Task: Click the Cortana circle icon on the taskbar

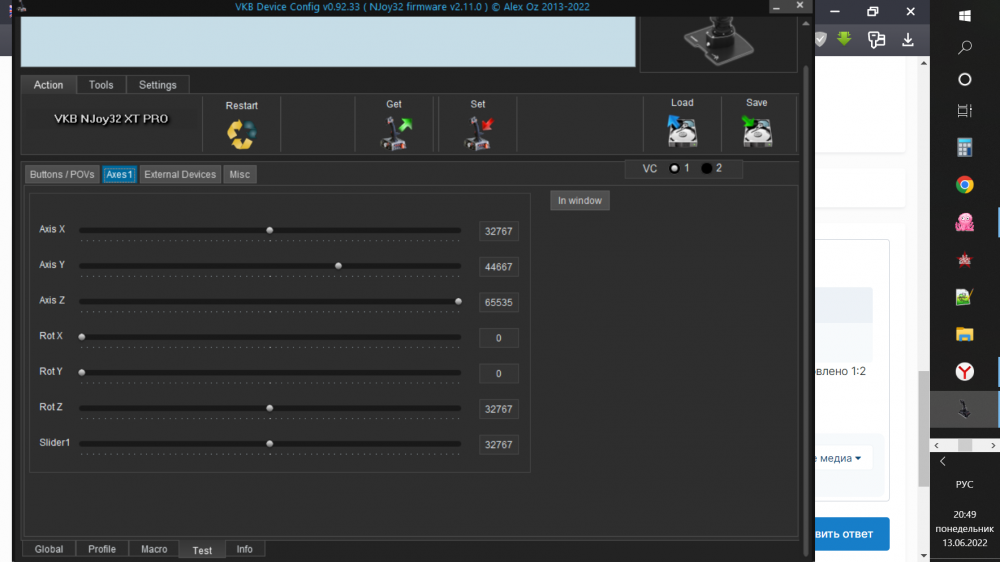Action: tap(964, 79)
